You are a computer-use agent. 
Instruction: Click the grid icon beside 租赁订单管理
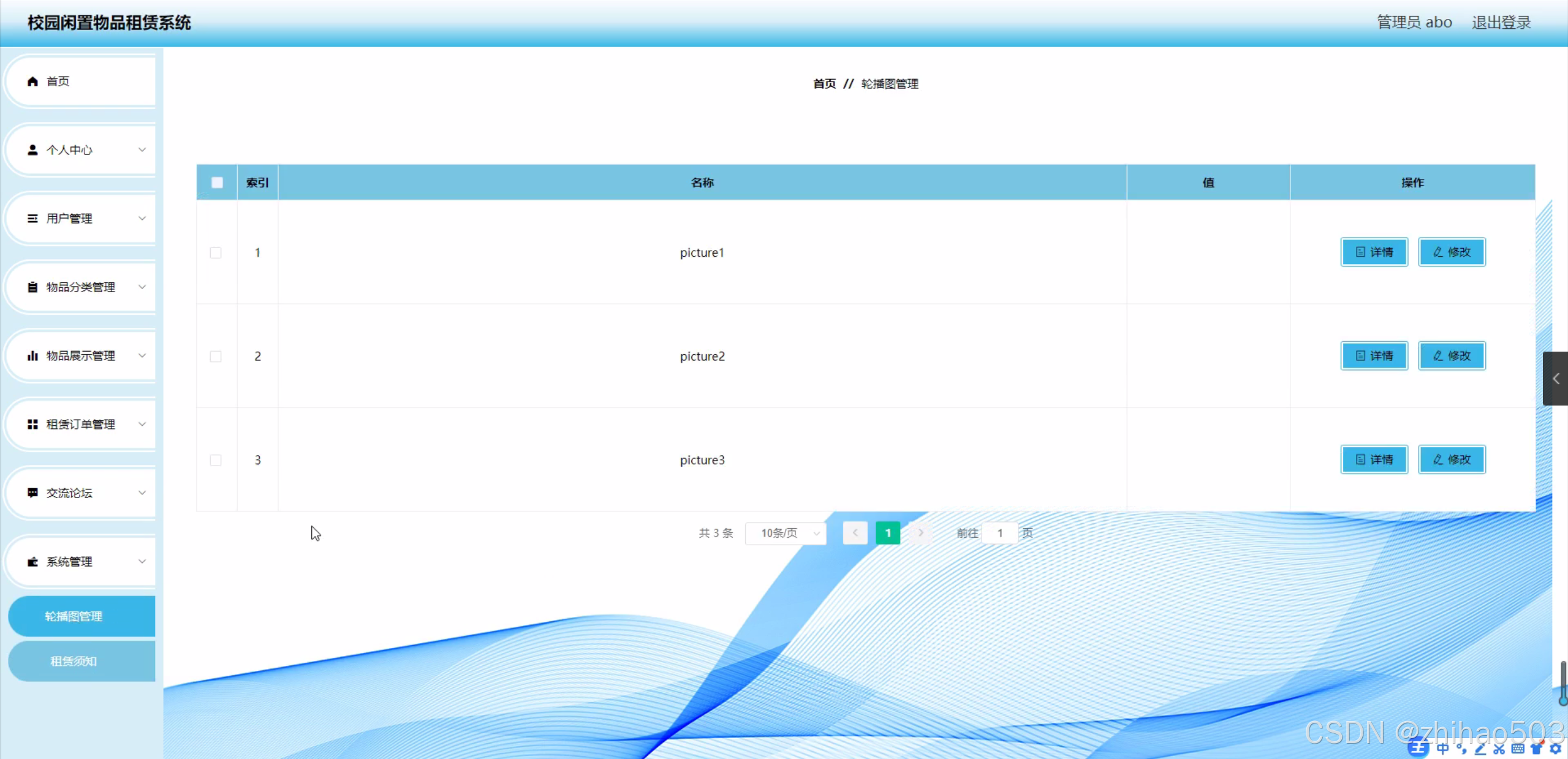(33, 425)
